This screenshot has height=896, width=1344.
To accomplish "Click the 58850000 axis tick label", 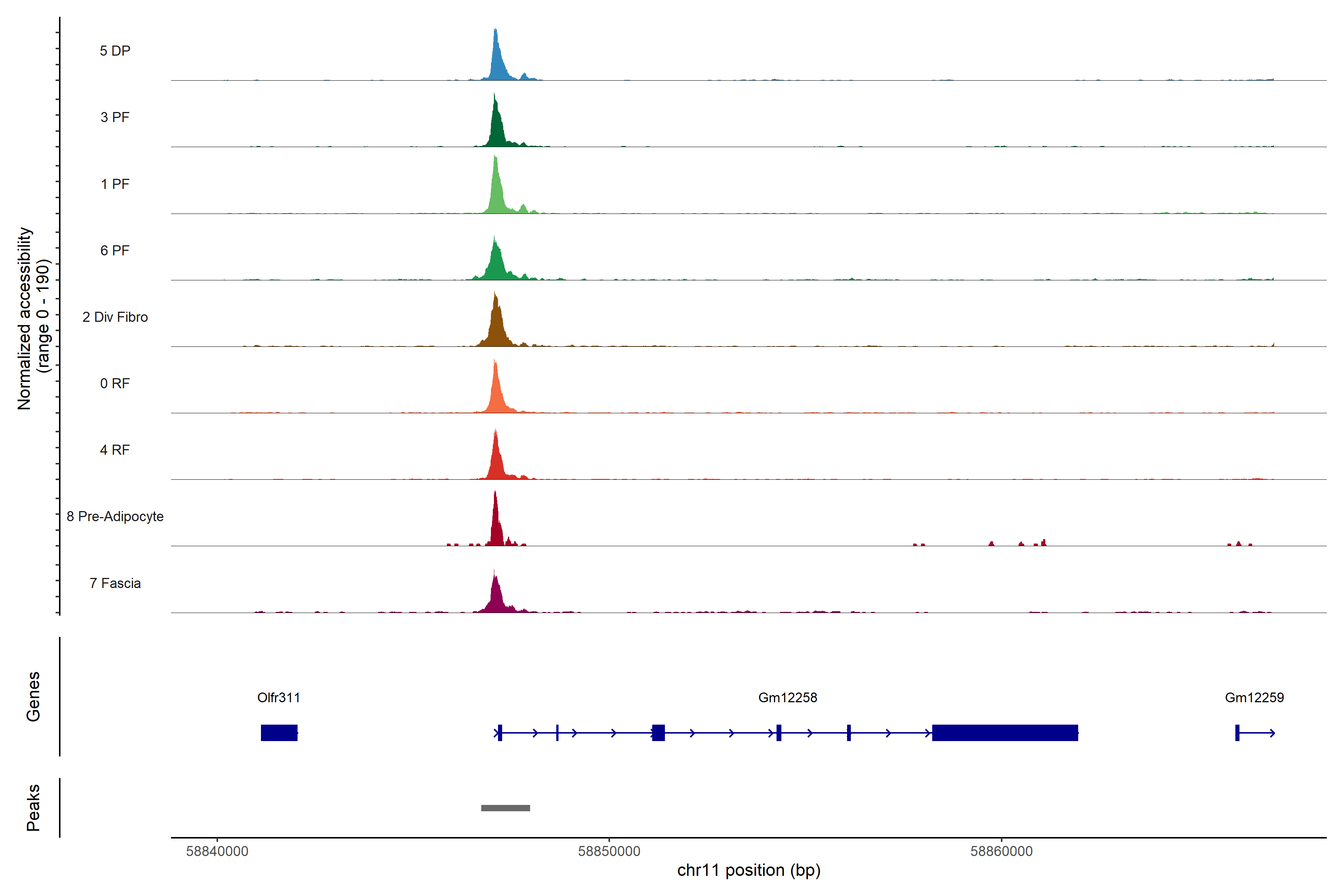I will point(609,852).
